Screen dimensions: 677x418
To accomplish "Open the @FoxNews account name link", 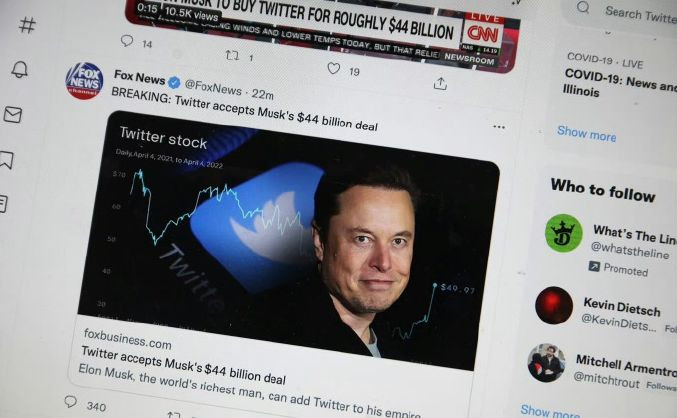I will [x=213, y=88].
